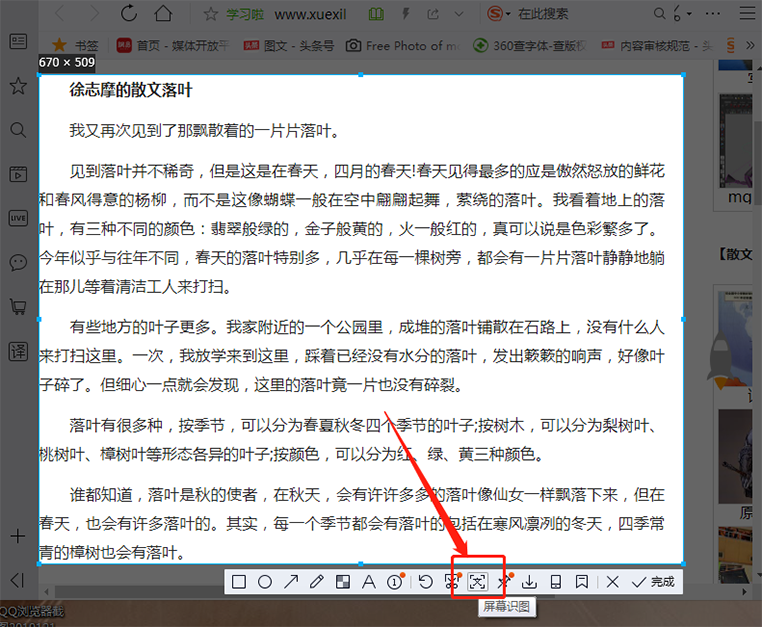Star the current page as favorite
This screenshot has width=762, height=627.
[x=210, y=14]
